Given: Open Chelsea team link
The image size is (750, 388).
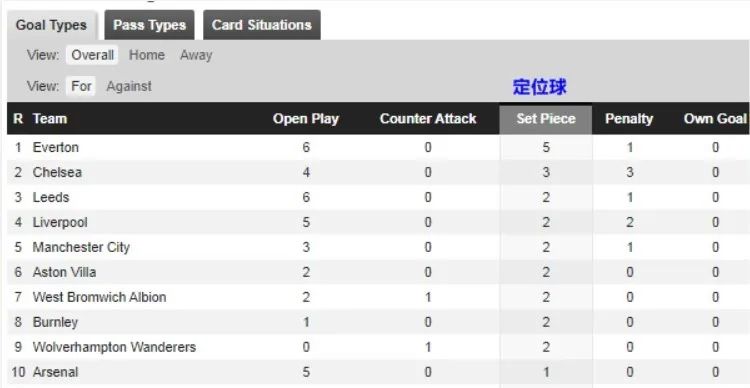Looking at the screenshot, I should click(57, 172).
